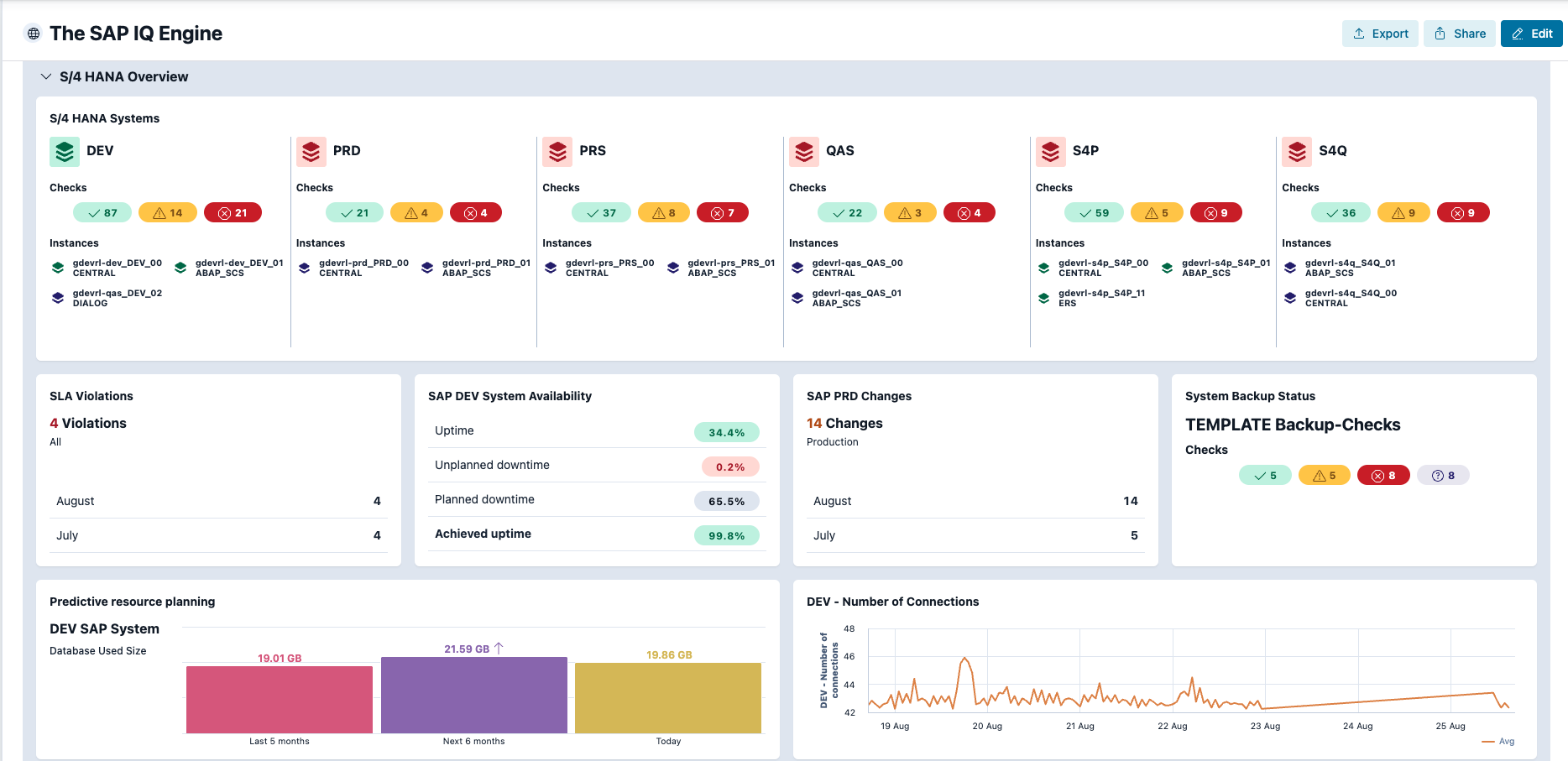Export the dashboard

pyautogui.click(x=1380, y=34)
